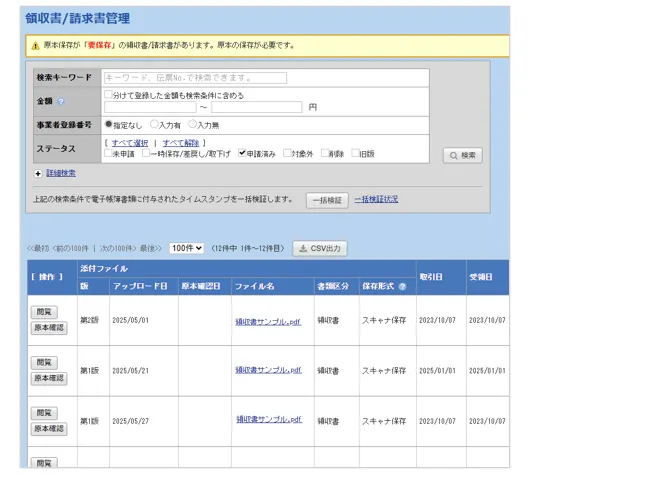Click the すべて解除 link
The width and height of the screenshot is (661, 477).
(x=180, y=143)
